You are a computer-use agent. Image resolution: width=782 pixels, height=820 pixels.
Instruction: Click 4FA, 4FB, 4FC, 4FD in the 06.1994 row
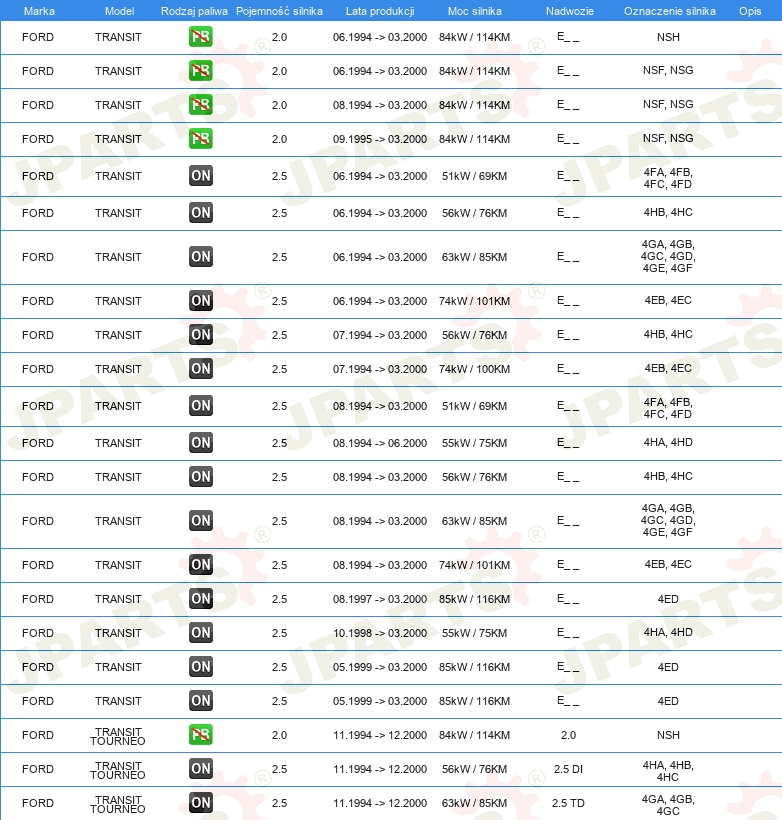(x=668, y=178)
